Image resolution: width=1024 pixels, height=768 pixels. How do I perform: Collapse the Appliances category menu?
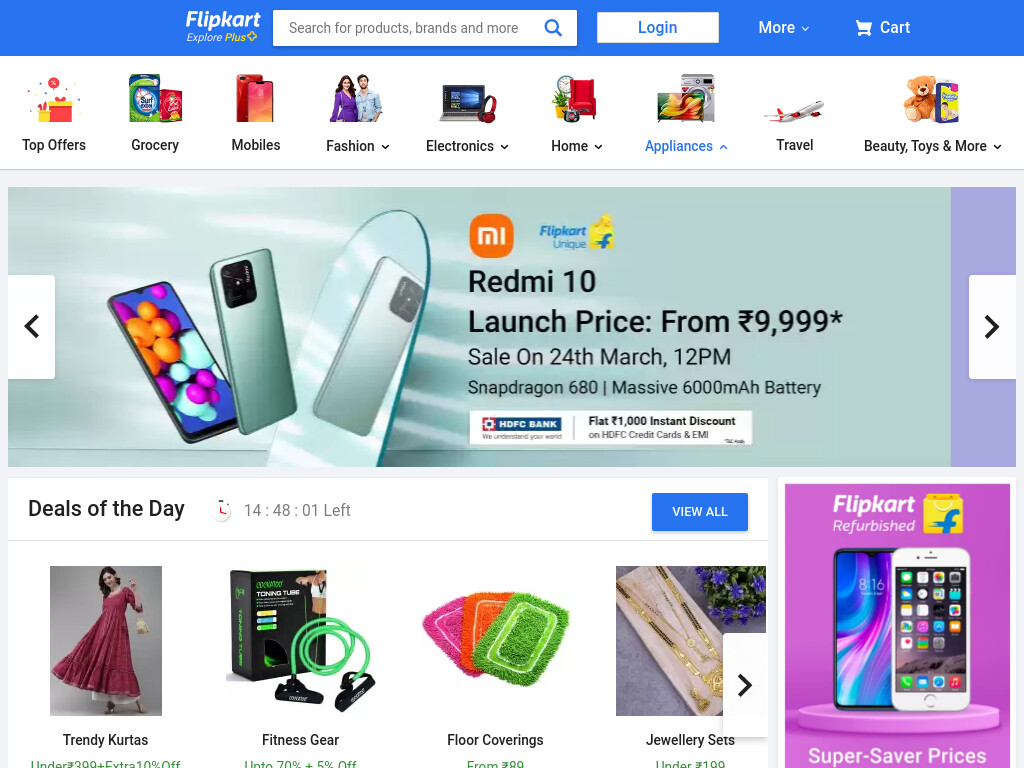click(x=686, y=146)
